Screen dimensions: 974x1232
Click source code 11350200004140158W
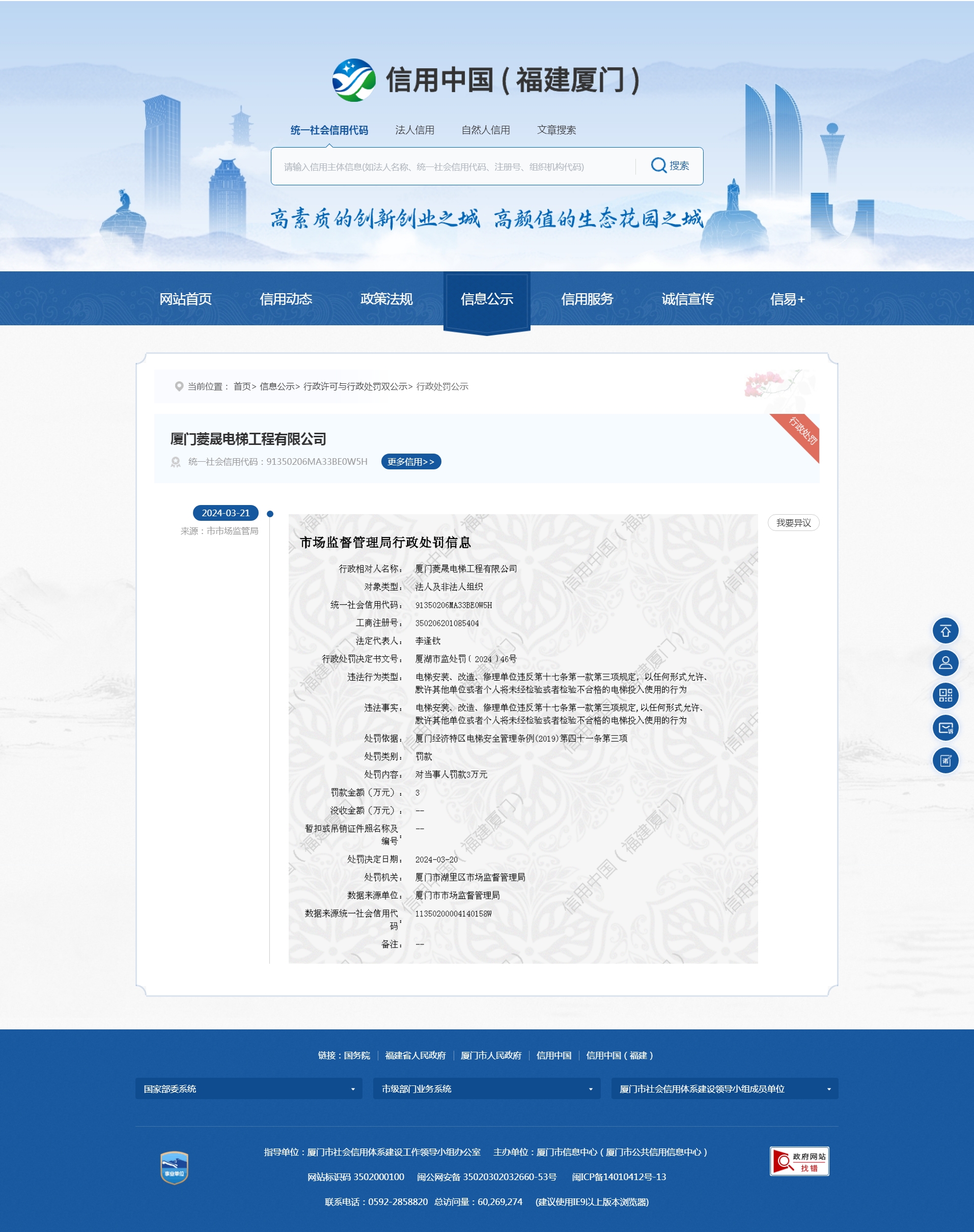(x=453, y=913)
